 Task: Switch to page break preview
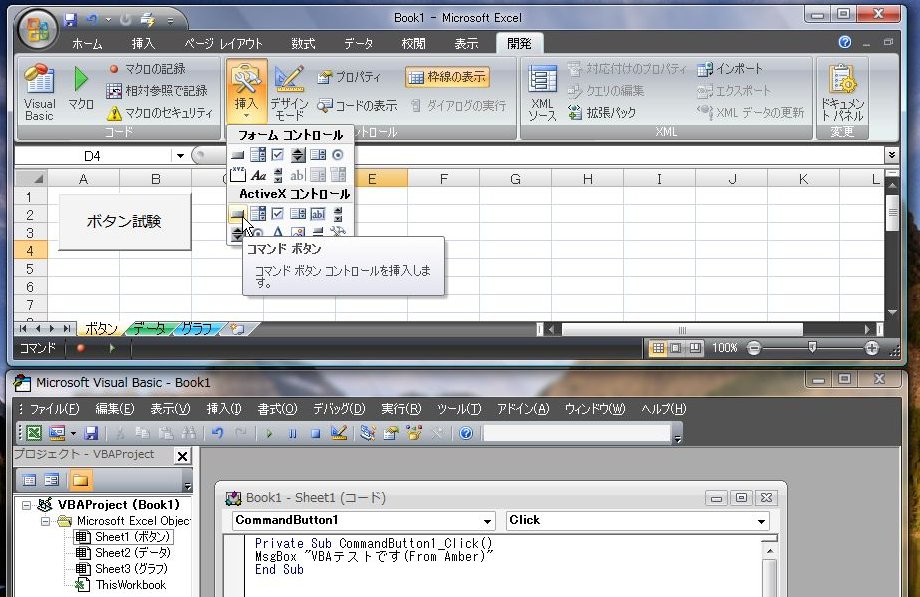tap(695, 348)
